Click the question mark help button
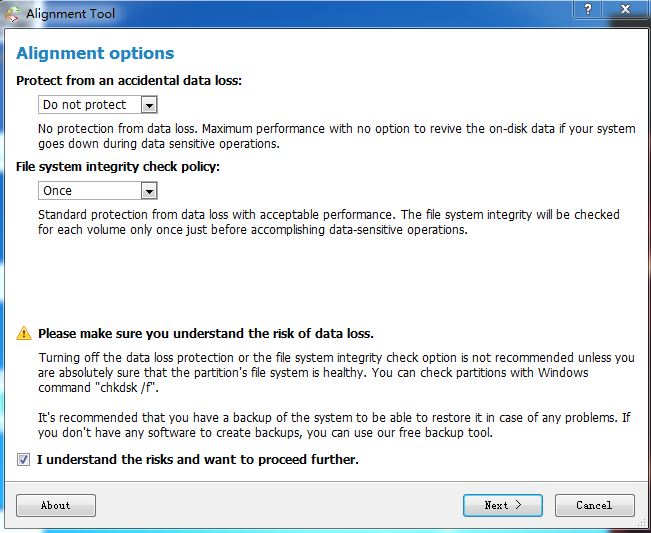The height and width of the screenshot is (533, 651). pyautogui.click(x=588, y=10)
